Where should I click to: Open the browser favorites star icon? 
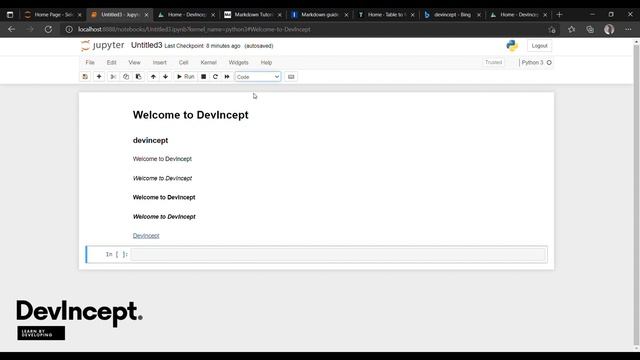(x=571, y=29)
